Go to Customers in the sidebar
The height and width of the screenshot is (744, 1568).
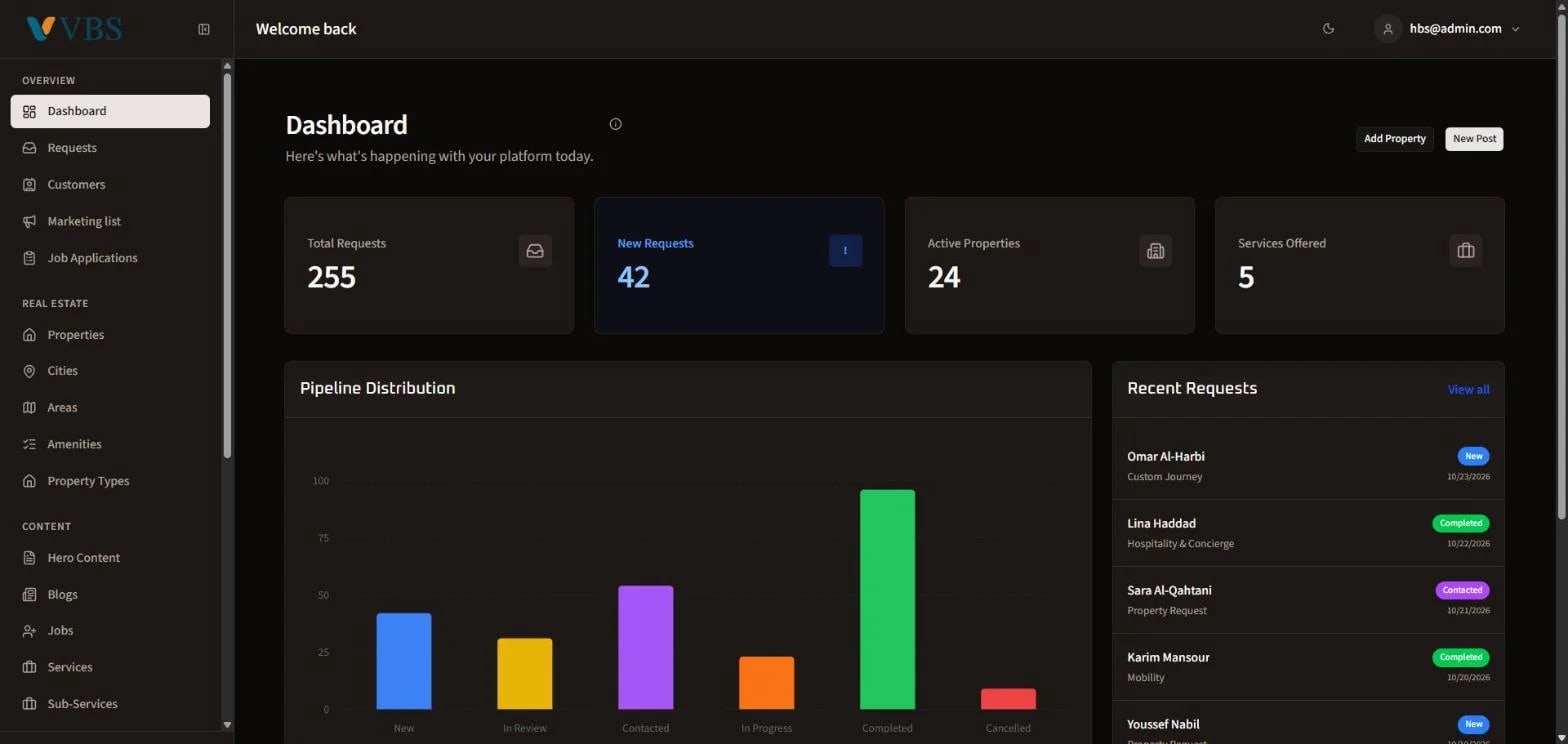[x=110, y=185]
